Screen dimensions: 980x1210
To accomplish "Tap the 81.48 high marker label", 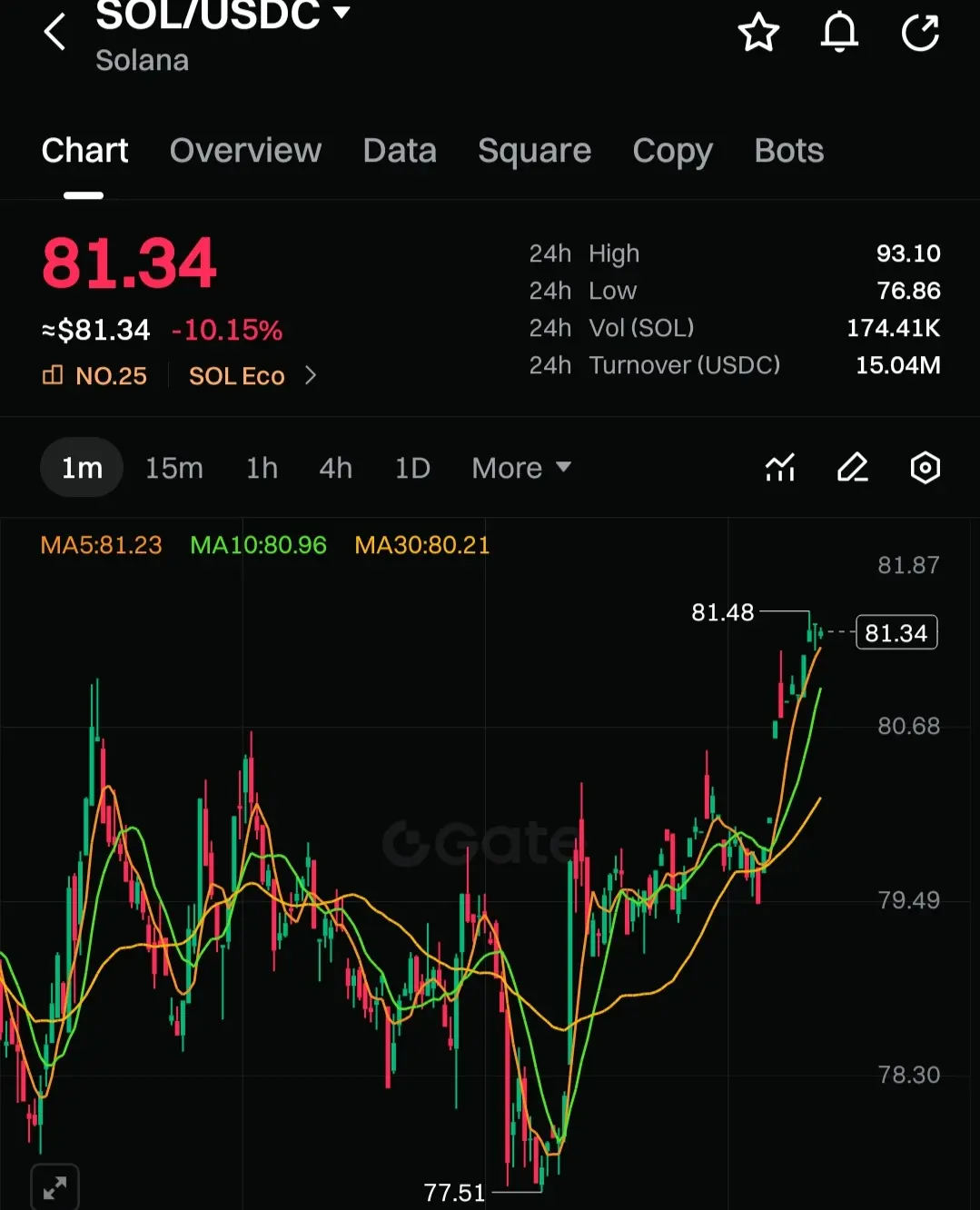I will [x=723, y=612].
